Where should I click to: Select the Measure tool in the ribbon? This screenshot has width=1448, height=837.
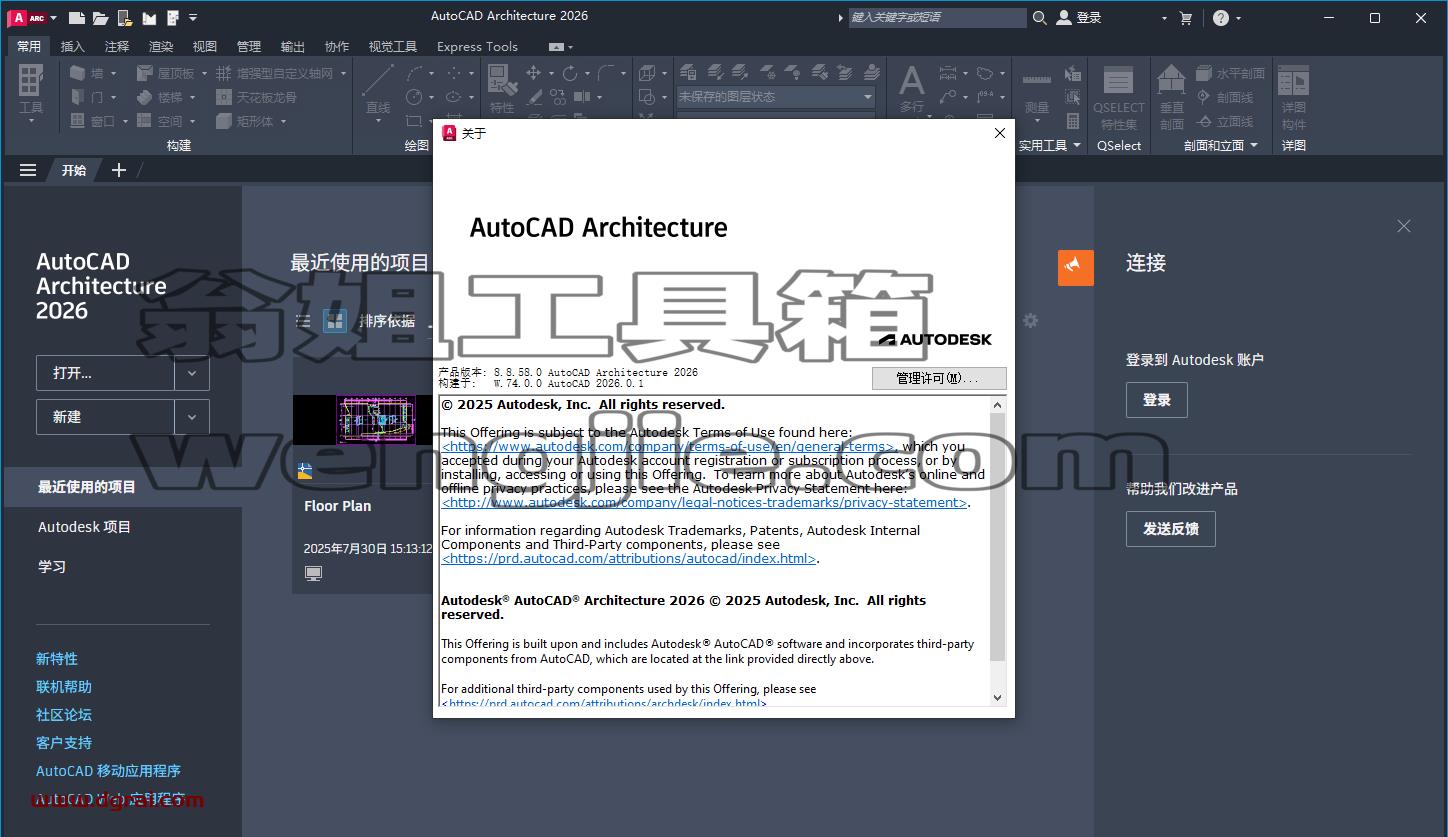click(1037, 90)
